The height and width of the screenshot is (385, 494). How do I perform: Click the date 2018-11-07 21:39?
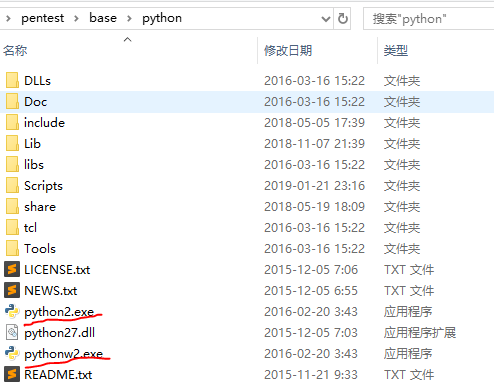point(314,144)
